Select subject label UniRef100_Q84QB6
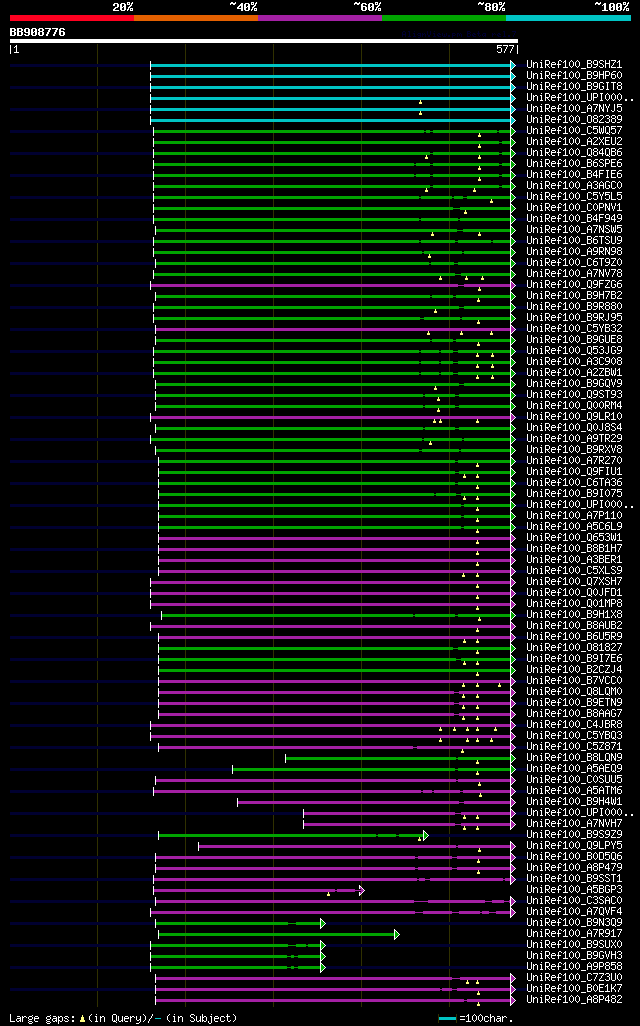 coord(574,153)
